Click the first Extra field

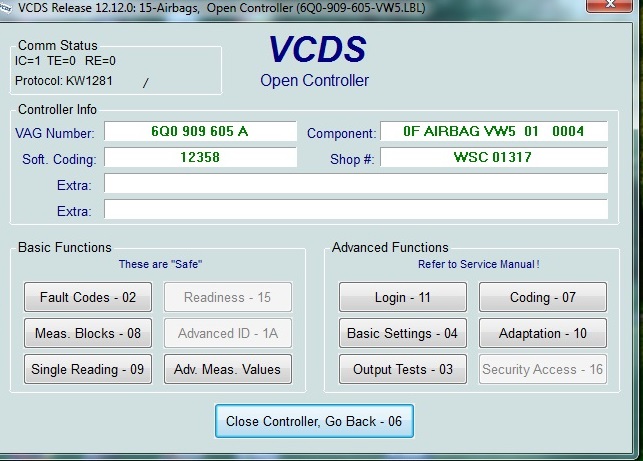[356, 183]
